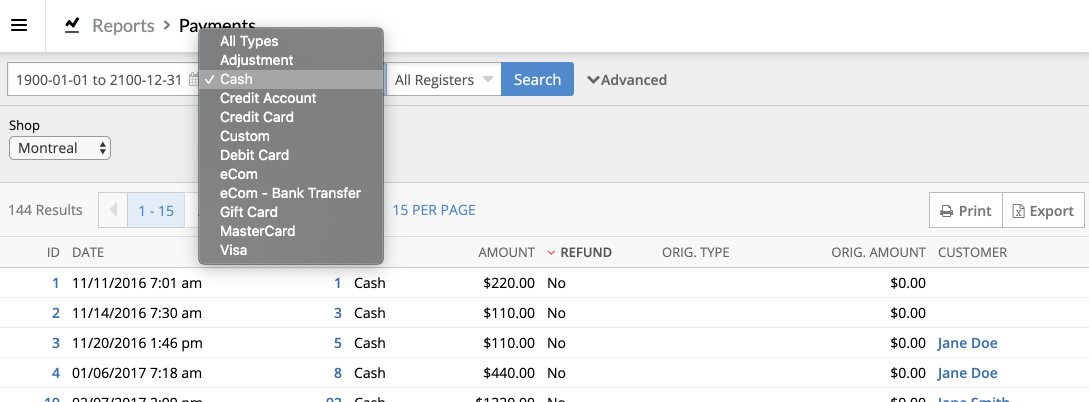
Task: Sort by CUSTOMER column header
Action: (972, 252)
